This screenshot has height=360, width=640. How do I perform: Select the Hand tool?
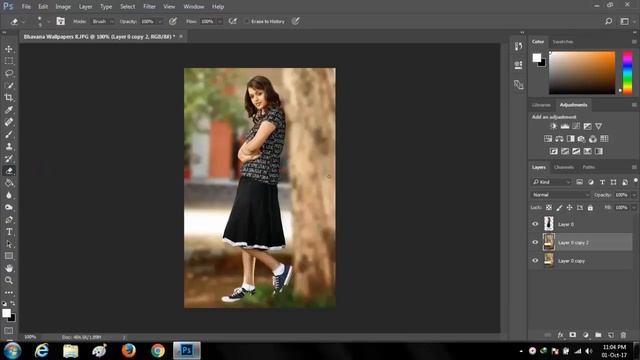9,268
